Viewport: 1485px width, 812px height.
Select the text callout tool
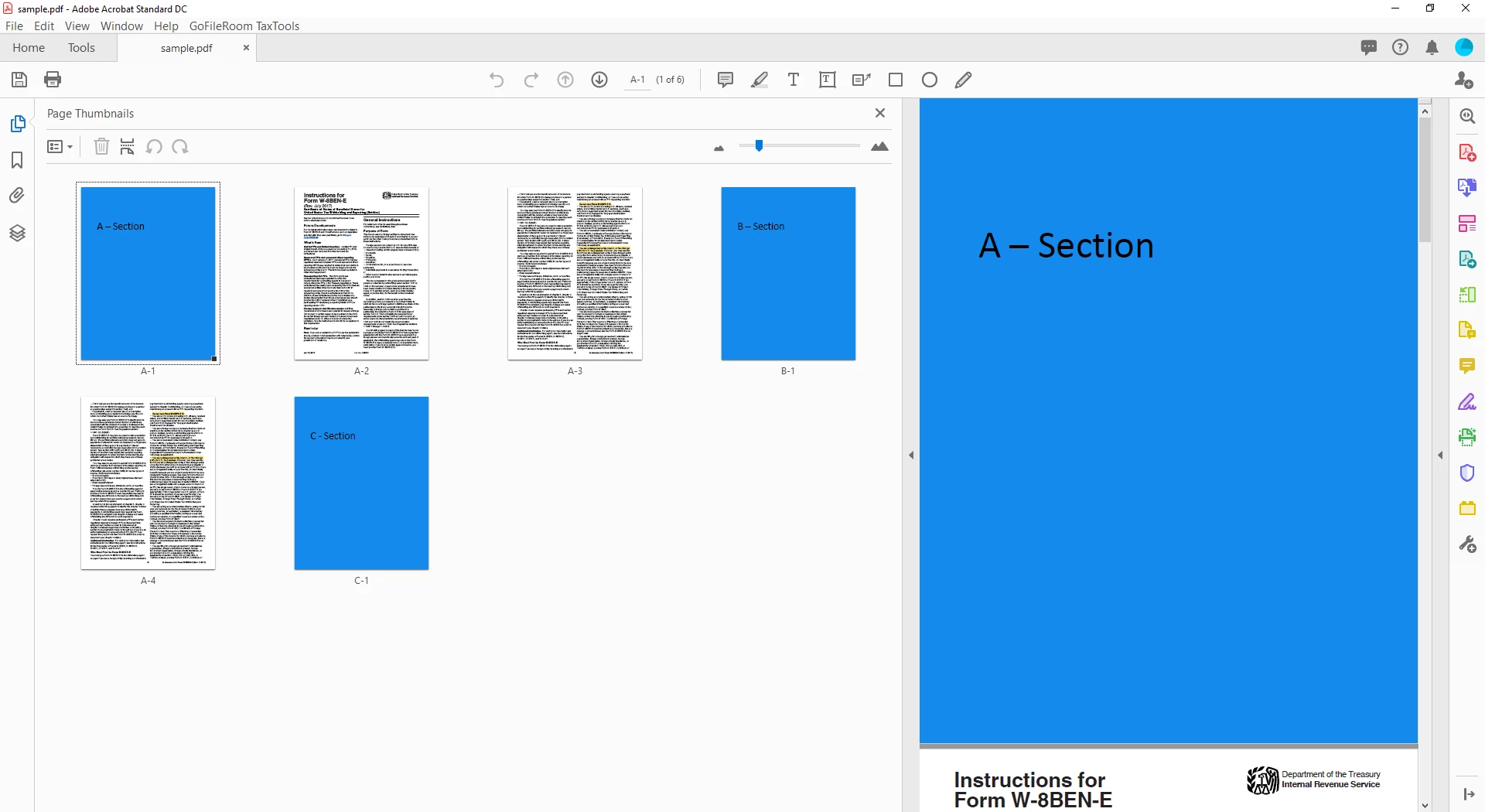[x=861, y=80]
